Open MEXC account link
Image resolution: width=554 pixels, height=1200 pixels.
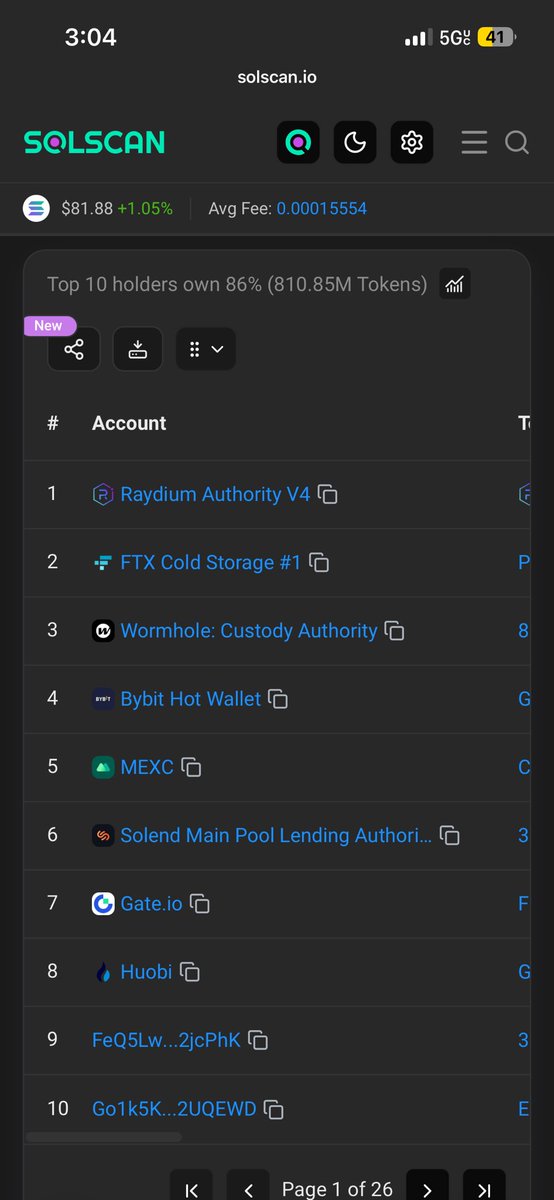tap(147, 767)
